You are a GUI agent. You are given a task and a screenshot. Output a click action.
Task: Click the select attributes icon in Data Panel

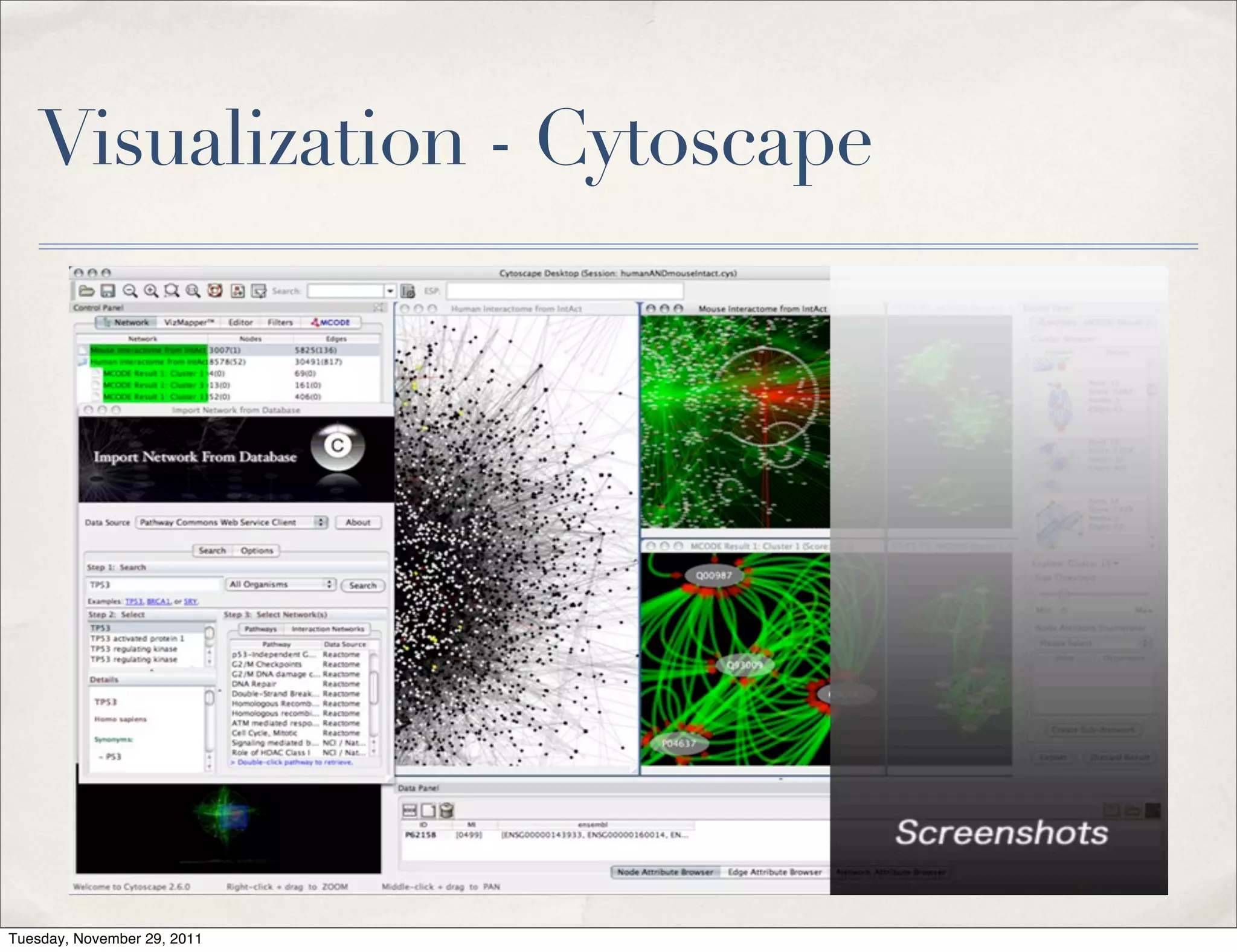point(410,810)
